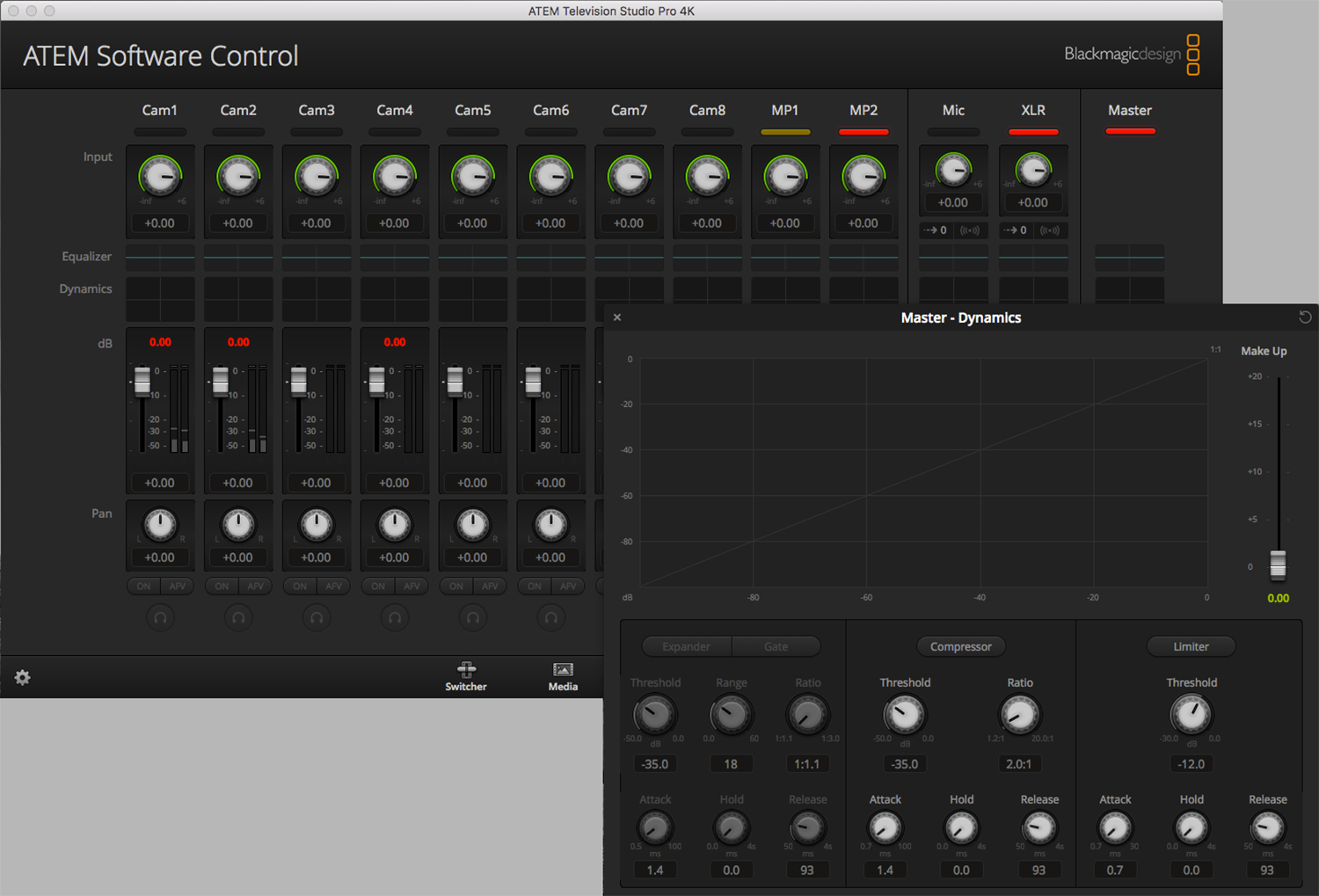
Task: Click the XLR stereo split icon
Action: (1050, 230)
